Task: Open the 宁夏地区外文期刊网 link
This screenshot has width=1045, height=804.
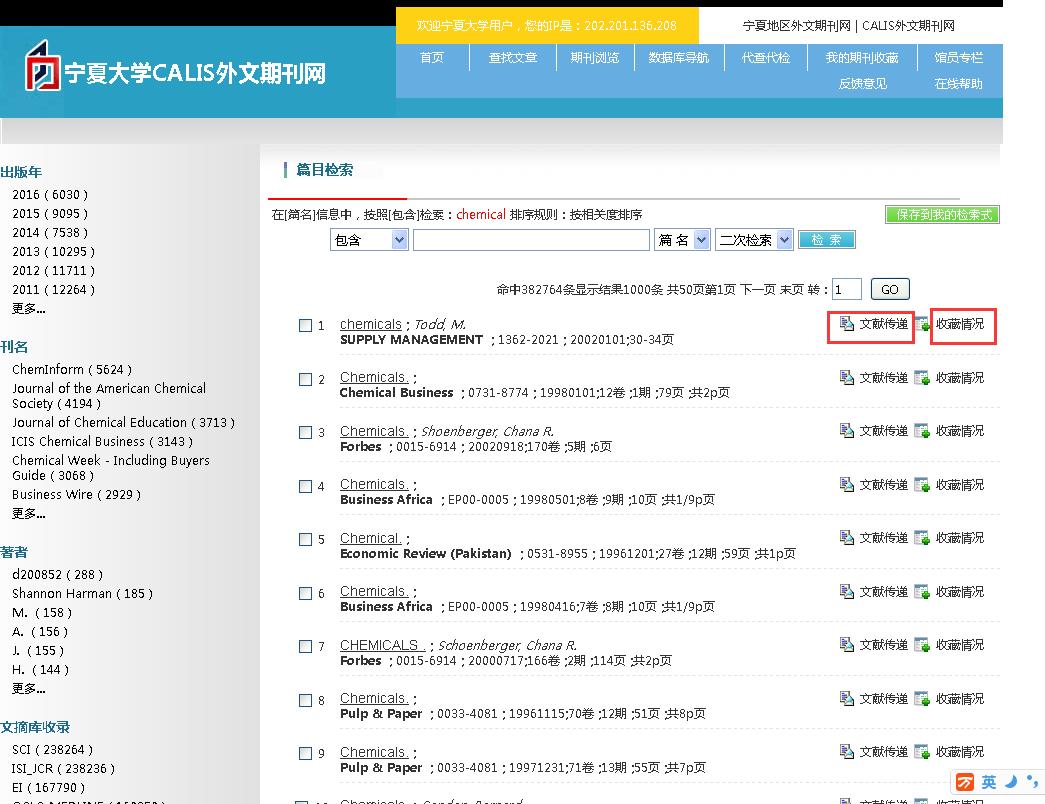Action: coord(796,25)
